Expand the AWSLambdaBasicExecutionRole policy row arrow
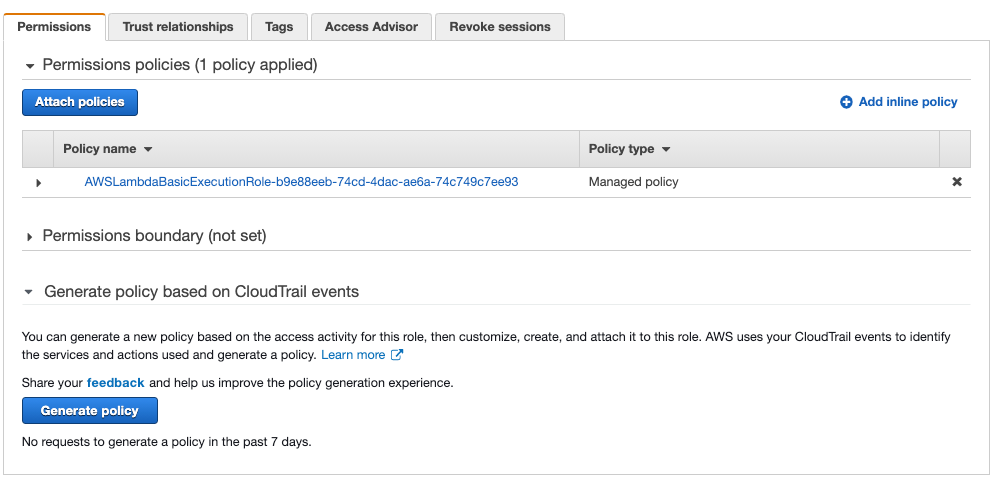This screenshot has height=499, width=1003. 39,183
